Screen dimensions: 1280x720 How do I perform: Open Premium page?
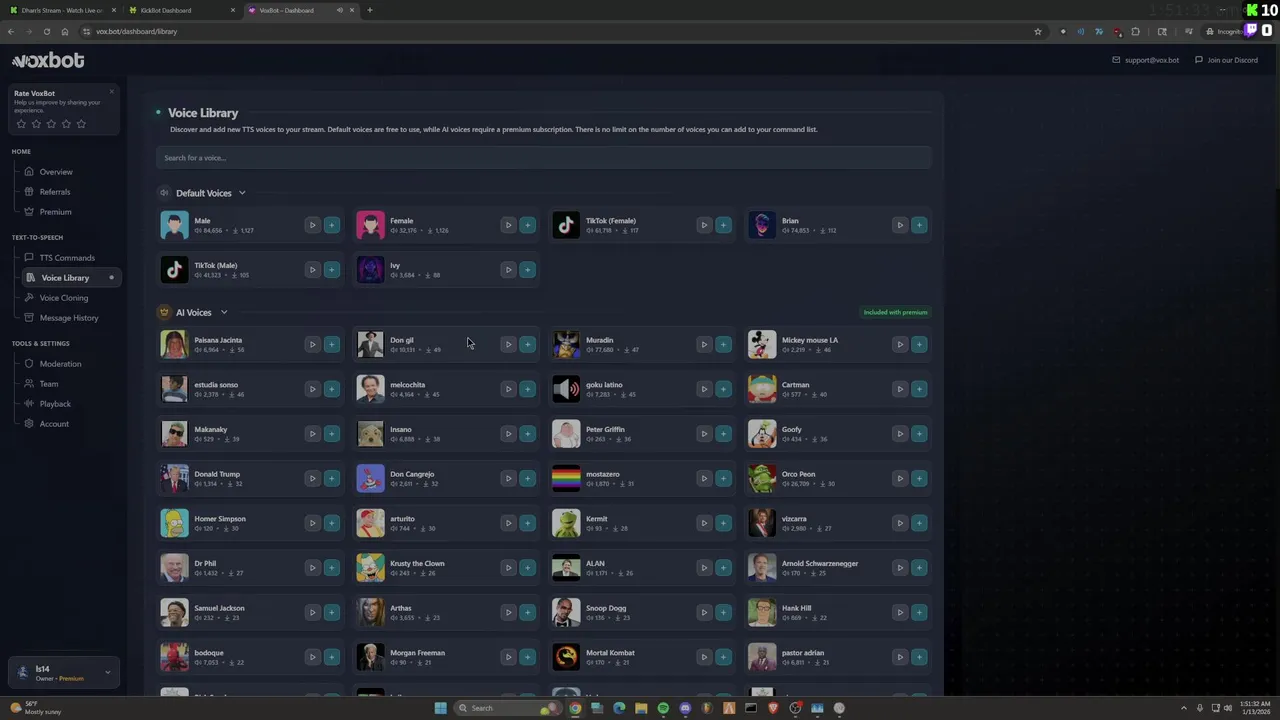(x=55, y=212)
